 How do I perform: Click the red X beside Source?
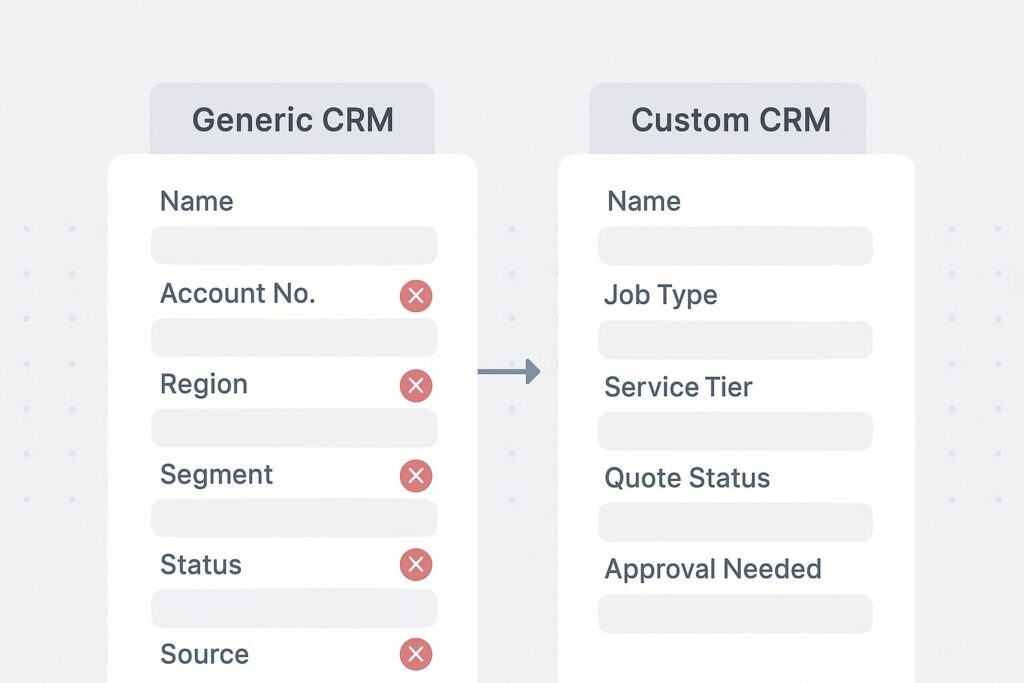[x=416, y=655]
